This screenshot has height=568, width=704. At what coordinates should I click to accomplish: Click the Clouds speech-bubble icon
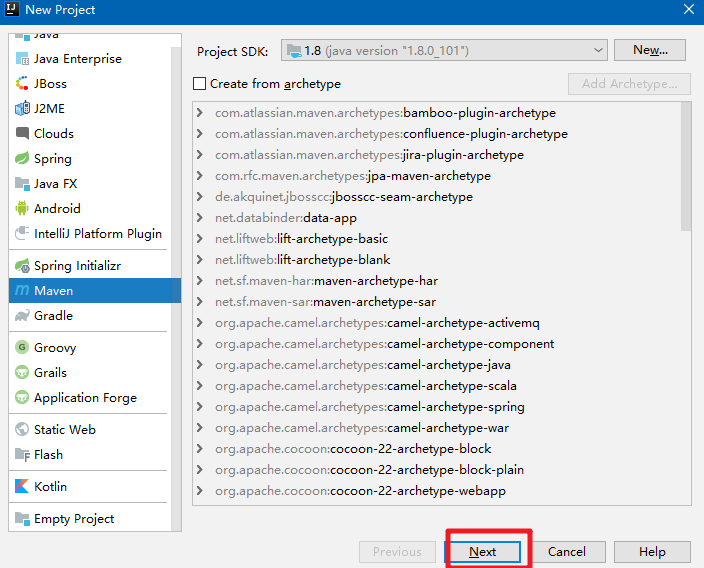(22, 133)
